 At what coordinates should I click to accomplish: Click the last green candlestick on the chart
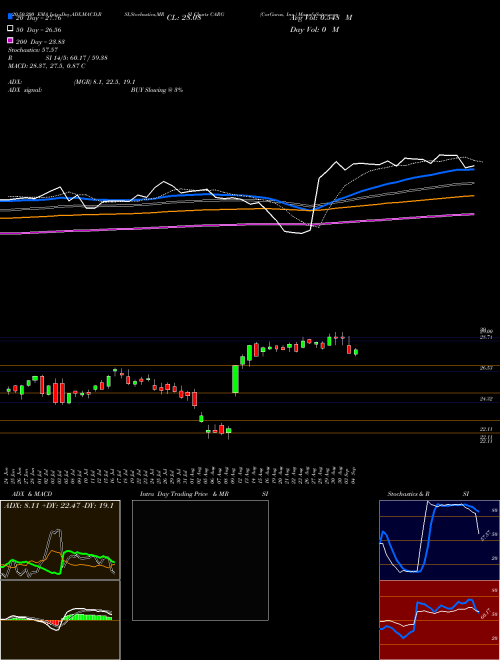tap(356, 352)
